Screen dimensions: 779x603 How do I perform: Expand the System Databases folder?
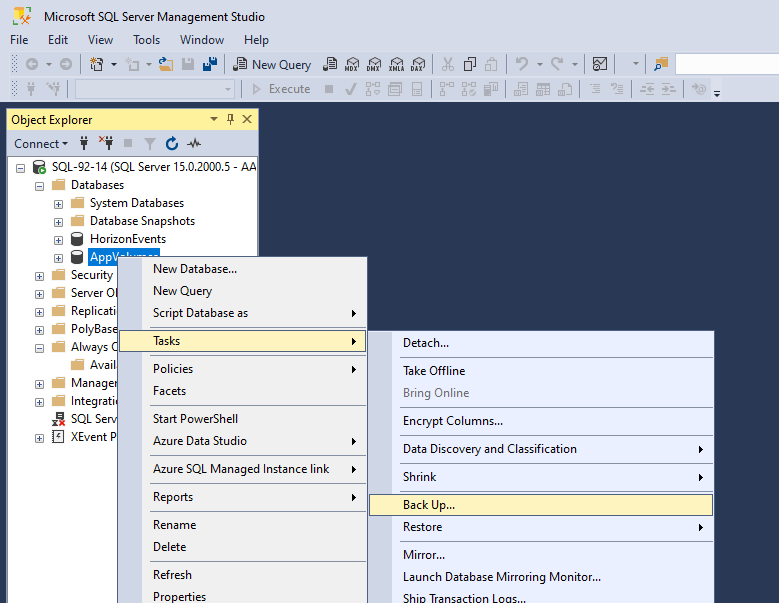coord(58,203)
